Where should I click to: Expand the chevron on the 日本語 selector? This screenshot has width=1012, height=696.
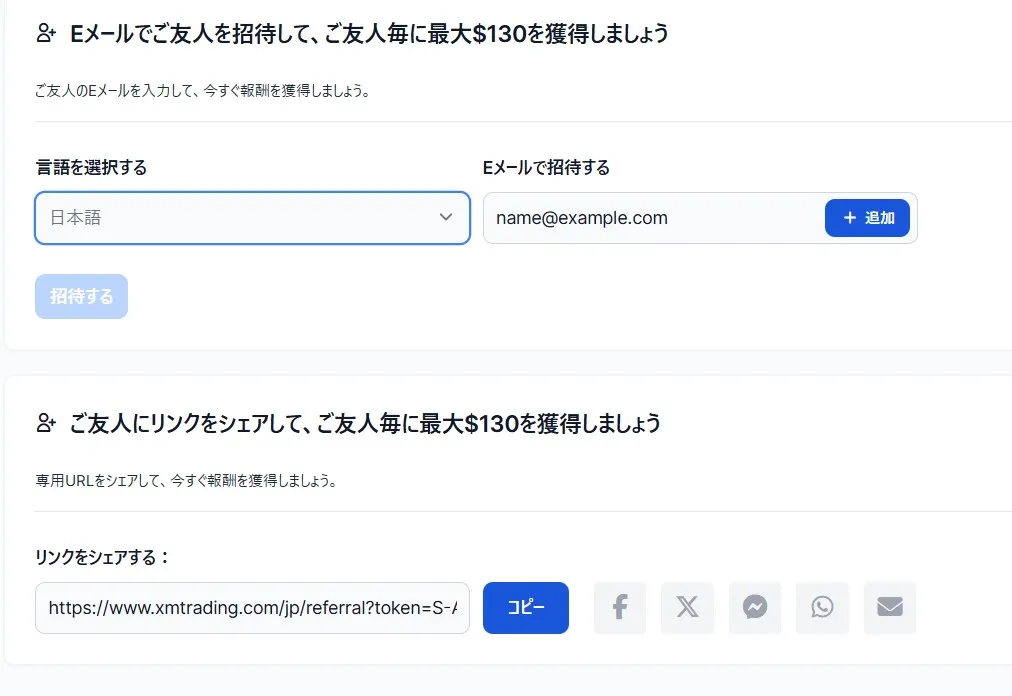(x=446, y=217)
